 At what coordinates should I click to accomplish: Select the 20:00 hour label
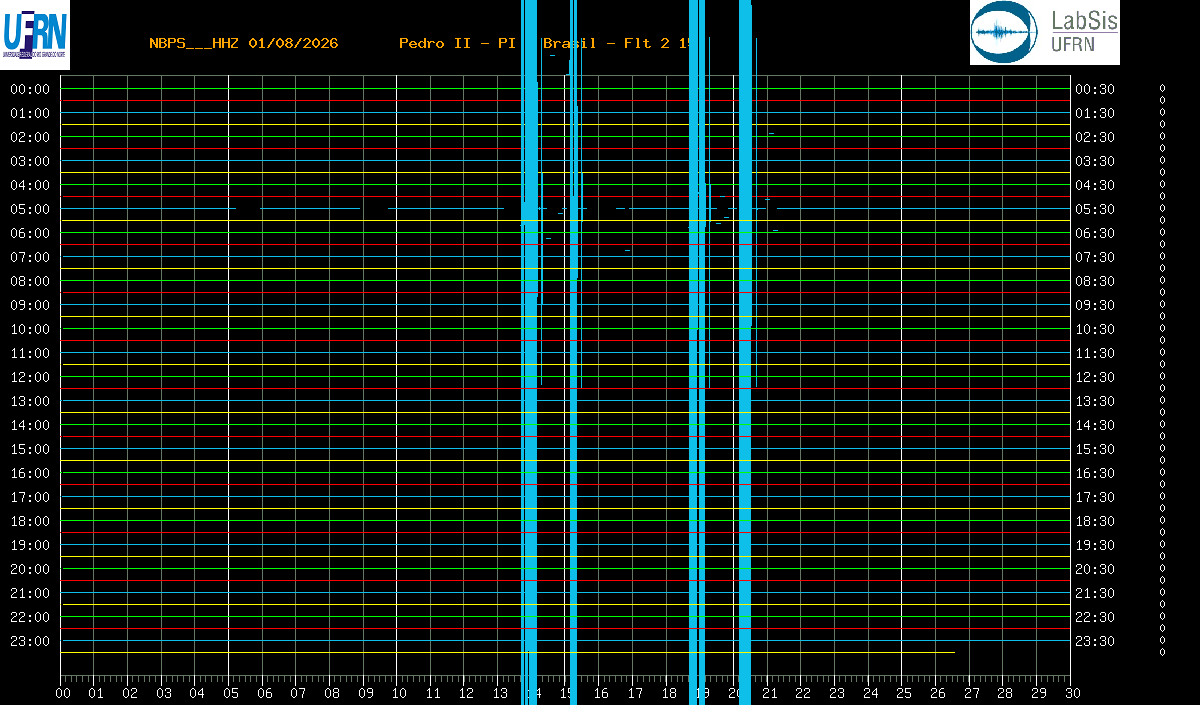pyautogui.click(x=30, y=569)
